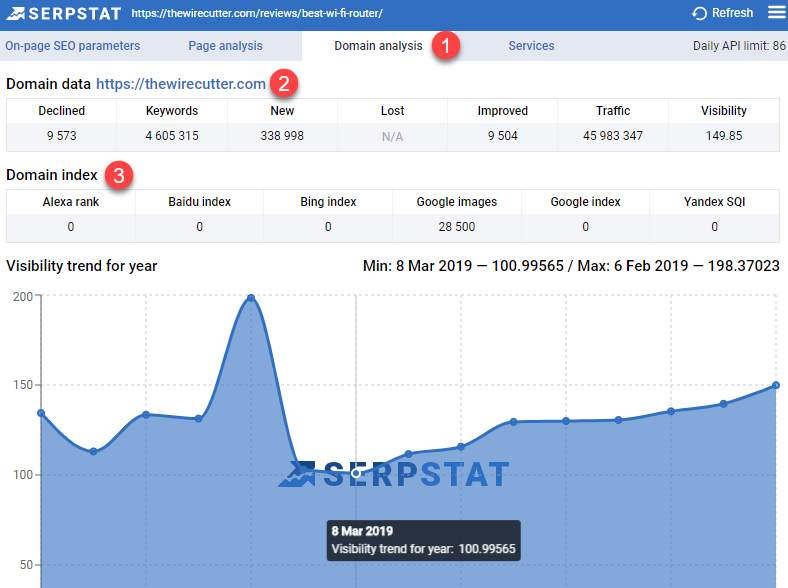Click the first data point on visibility chart
The height and width of the screenshot is (588, 788).
[41, 413]
